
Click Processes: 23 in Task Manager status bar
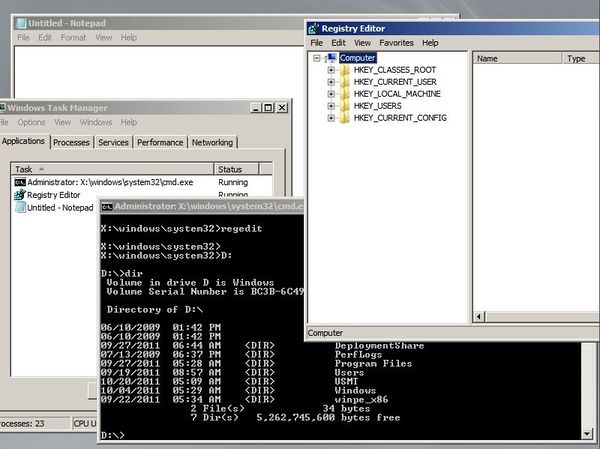point(22,424)
